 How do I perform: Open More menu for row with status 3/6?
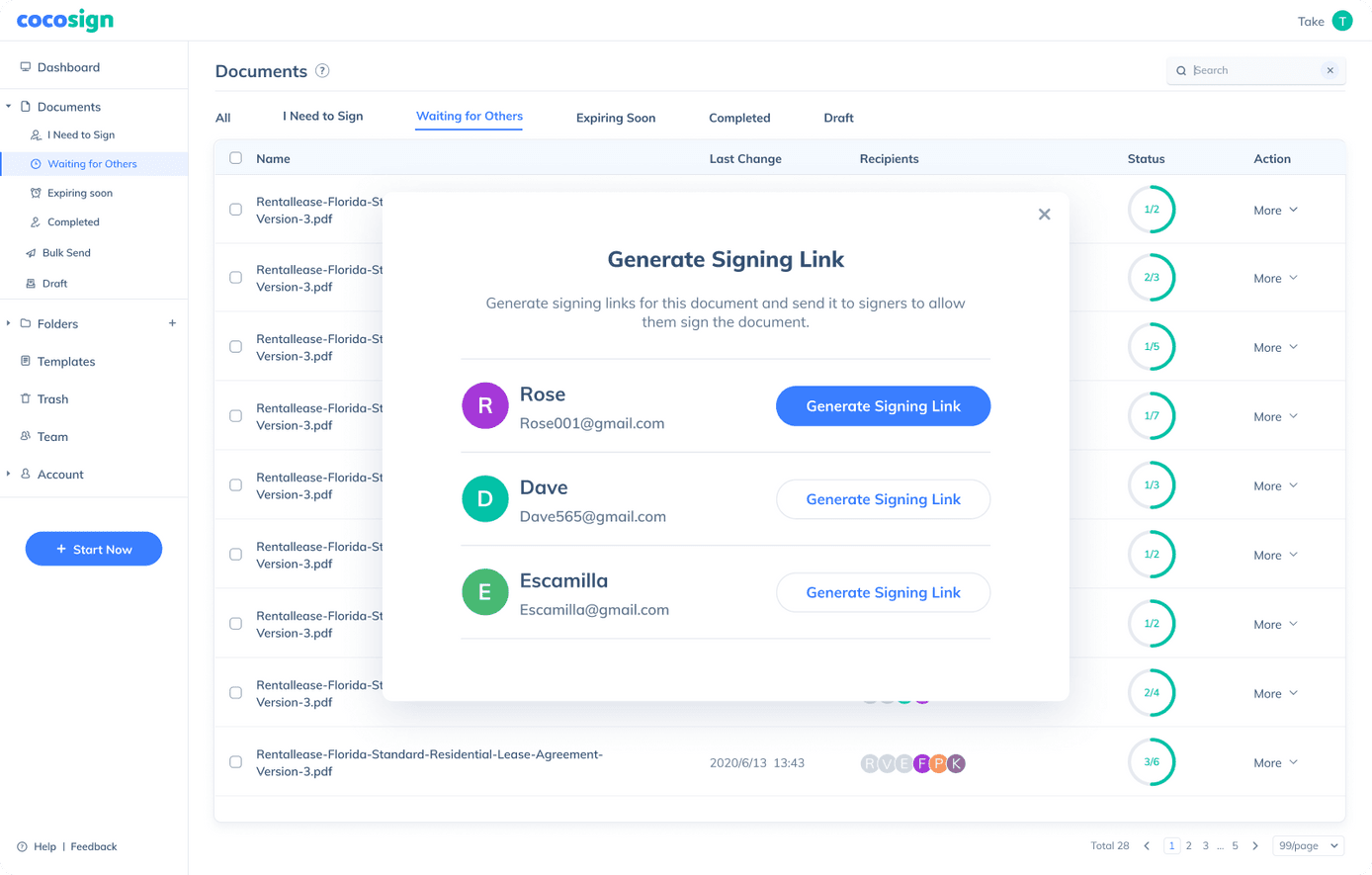[x=1275, y=763]
